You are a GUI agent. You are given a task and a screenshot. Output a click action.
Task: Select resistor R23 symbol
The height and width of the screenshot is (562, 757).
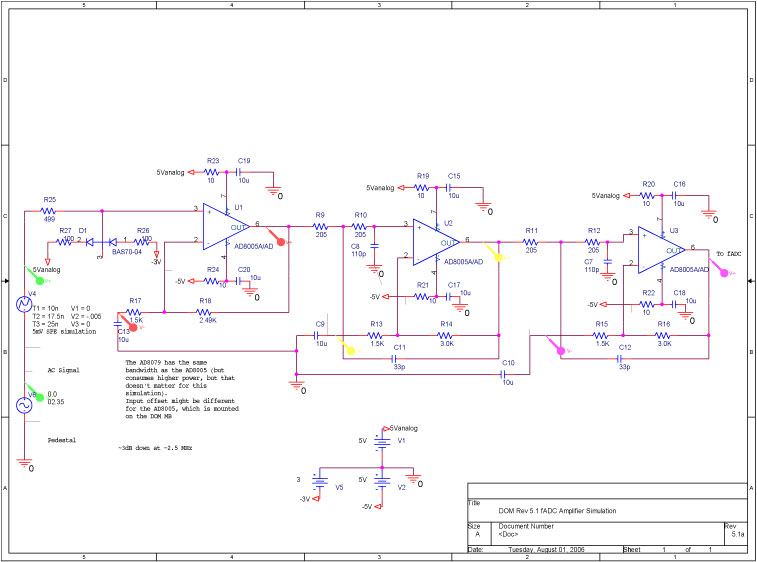211,172
